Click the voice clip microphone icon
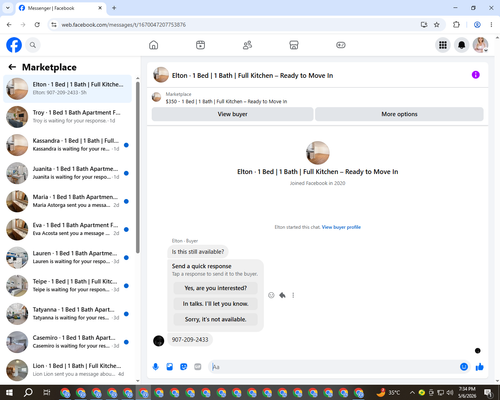The width and height of the screenshot is (500, 400). [155, 367]
